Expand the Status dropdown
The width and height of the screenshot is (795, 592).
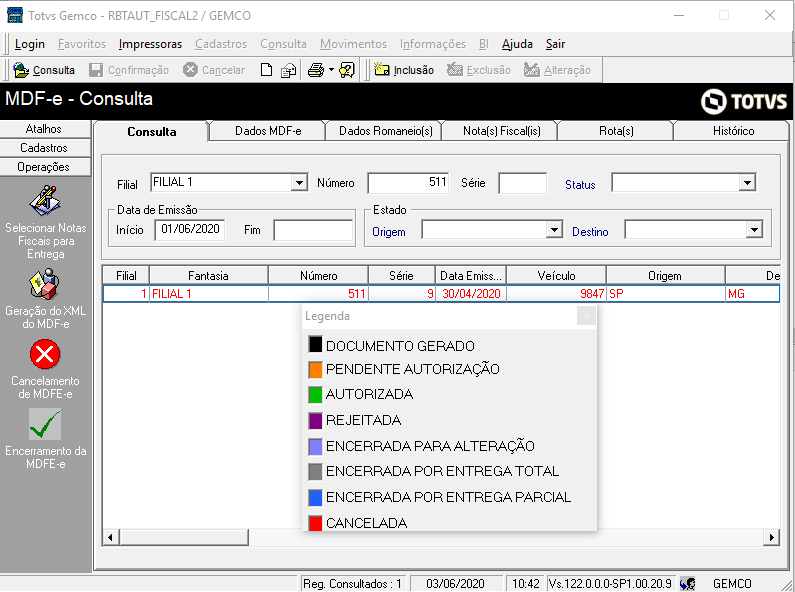pos(747,182)
